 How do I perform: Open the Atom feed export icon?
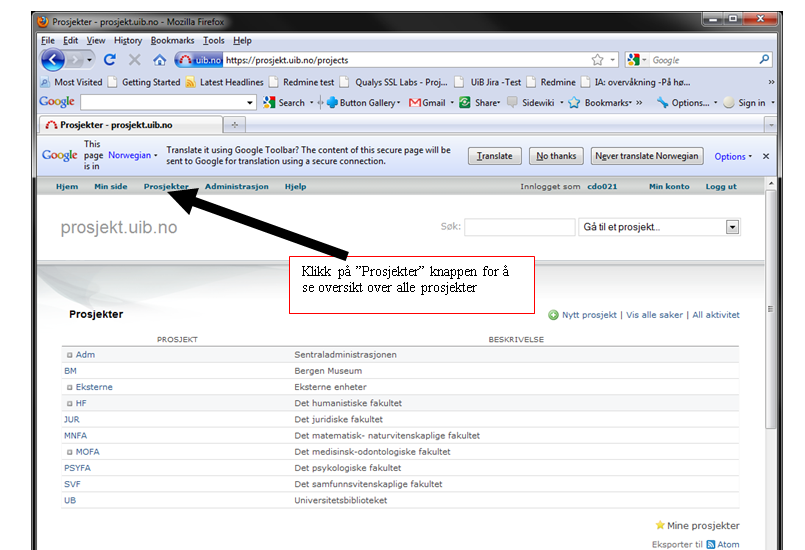tap(711, 545)
